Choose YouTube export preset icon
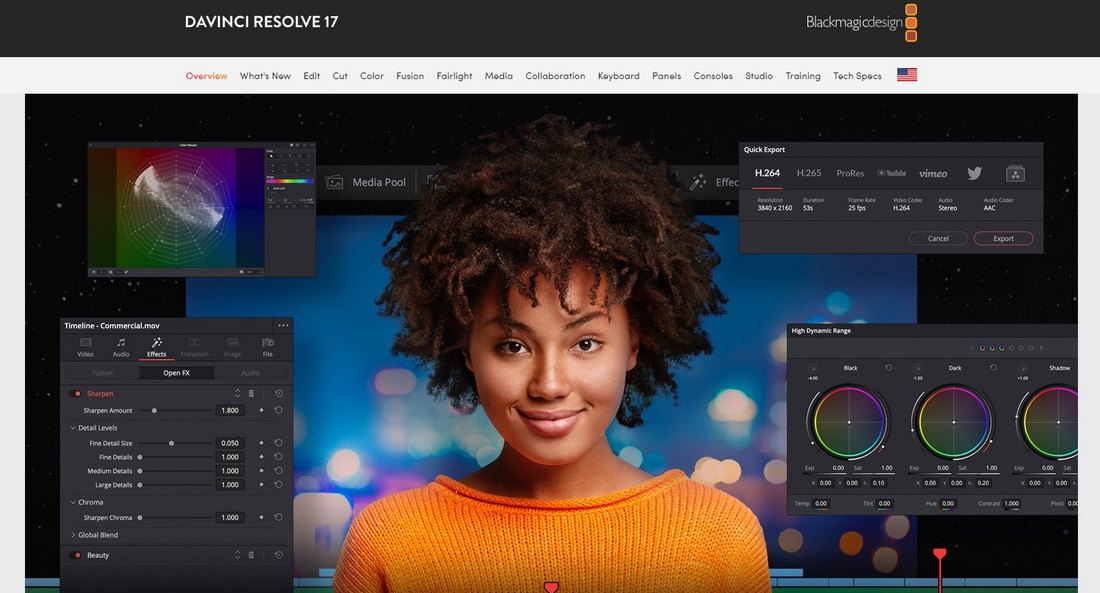 [892, 173]
